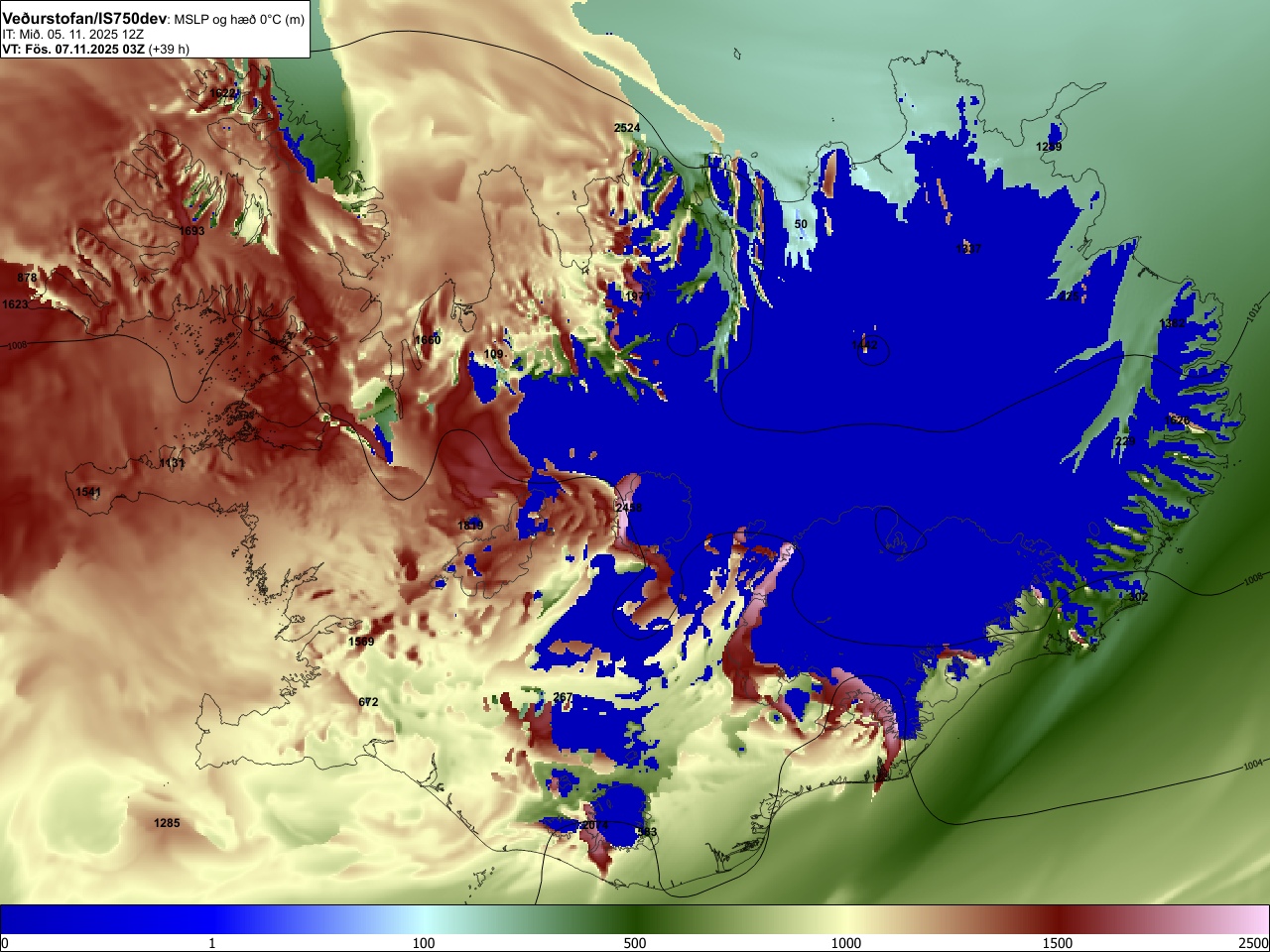Screen dimensions: 1270x952
Task: Click the 302 height value on the map
Action: click(1138, 597)
